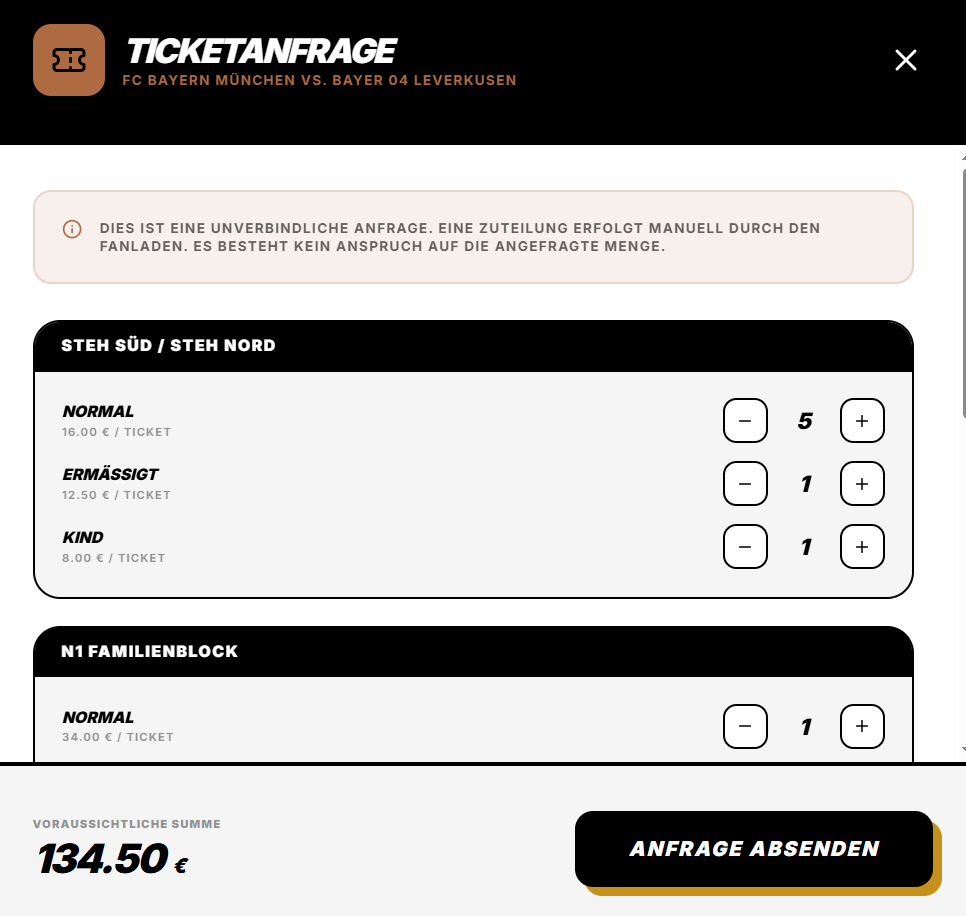This screenshot has height=916, width=966.
Task: Submit request with Anfrage Absenden button
Action: (x=753, y=849)
